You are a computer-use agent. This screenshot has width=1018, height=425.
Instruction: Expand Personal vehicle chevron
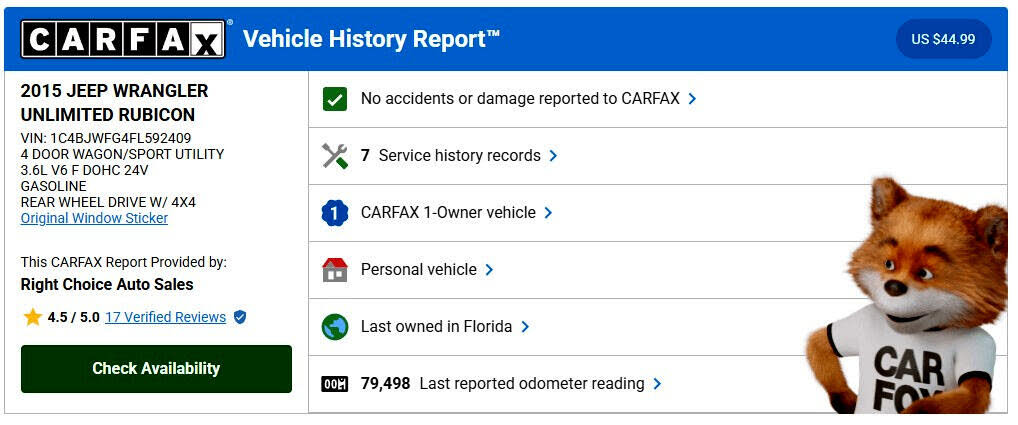489,270
